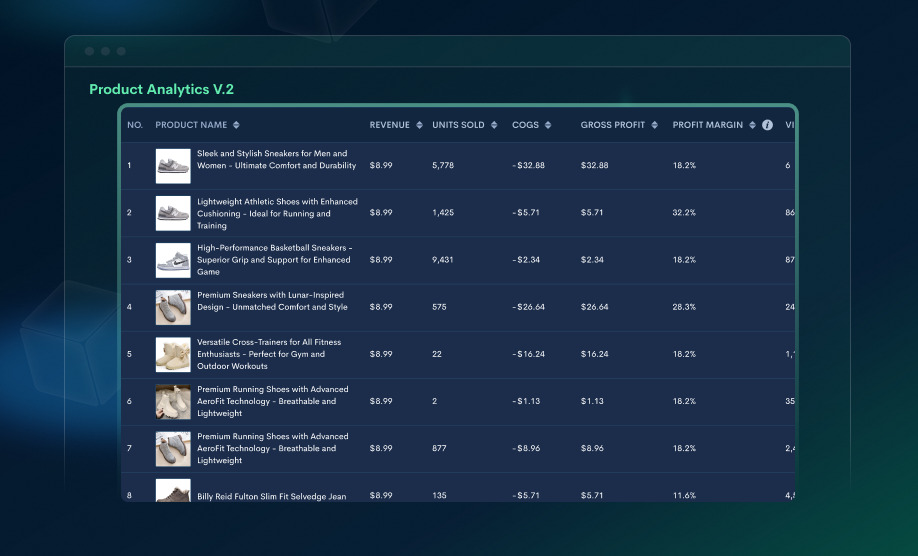Image resolution: width=918 pixels, height=556 pixels.
Task: Click row 7 Premium Running Shoes thumbnail
Action: 173,449
